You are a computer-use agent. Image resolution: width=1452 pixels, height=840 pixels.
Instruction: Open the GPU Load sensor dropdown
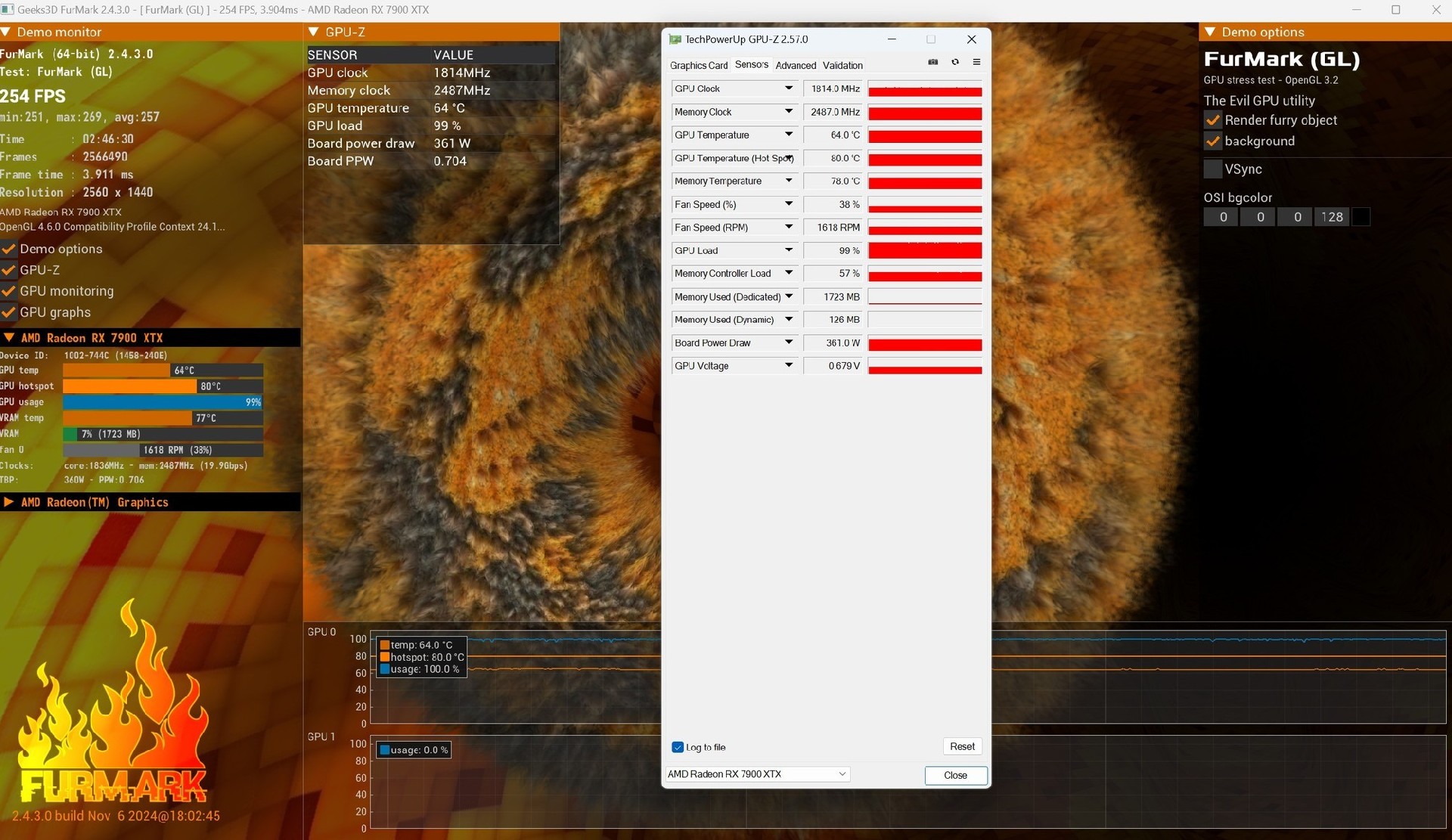789,250
